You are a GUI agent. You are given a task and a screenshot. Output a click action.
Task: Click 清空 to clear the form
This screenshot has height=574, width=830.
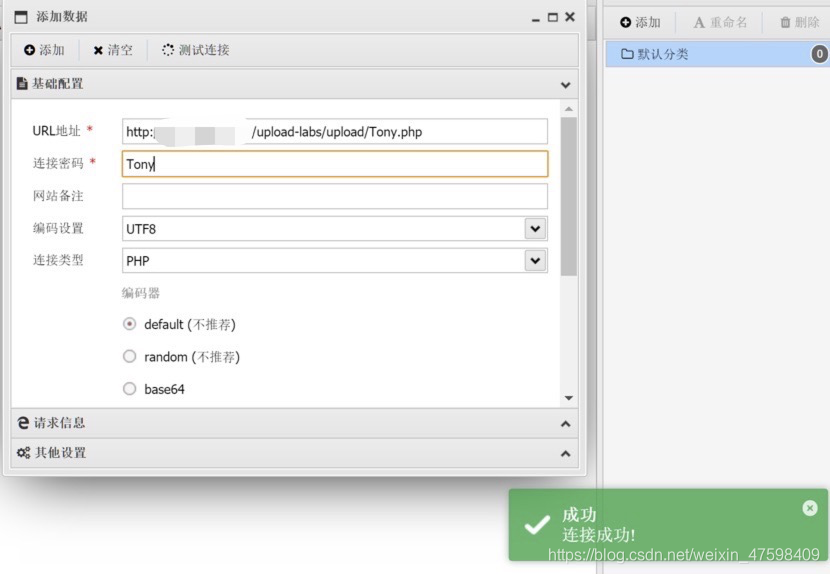coord(113,50)
